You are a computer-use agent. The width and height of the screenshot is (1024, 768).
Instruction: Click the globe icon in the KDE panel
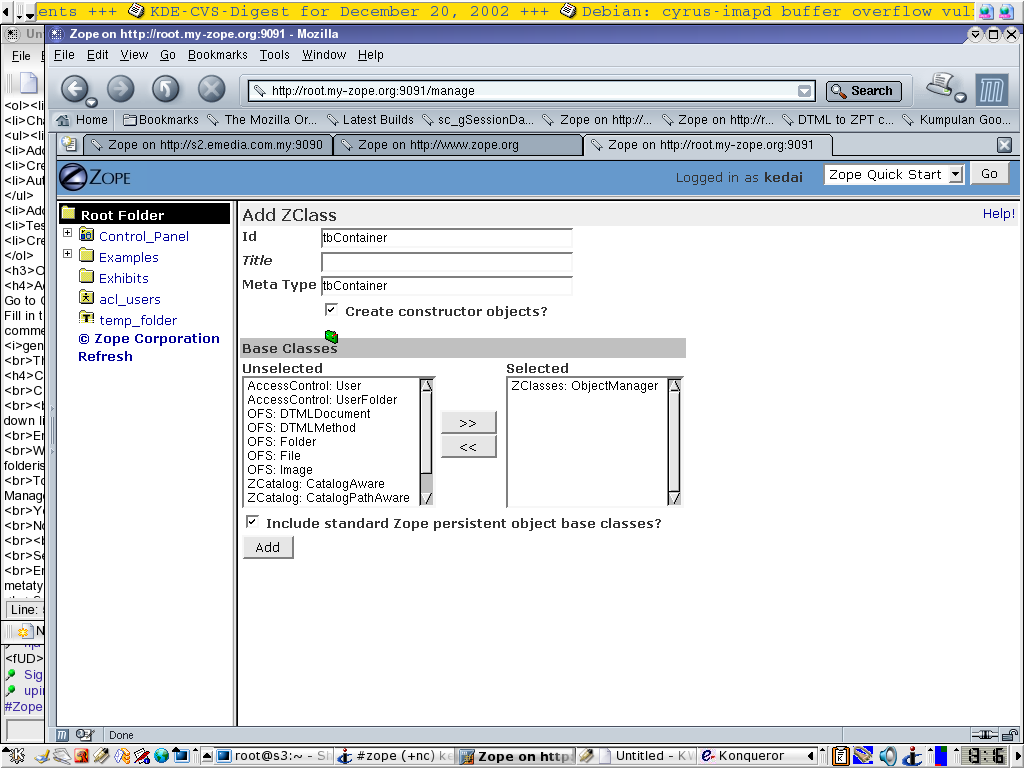[x=161, y=756]
